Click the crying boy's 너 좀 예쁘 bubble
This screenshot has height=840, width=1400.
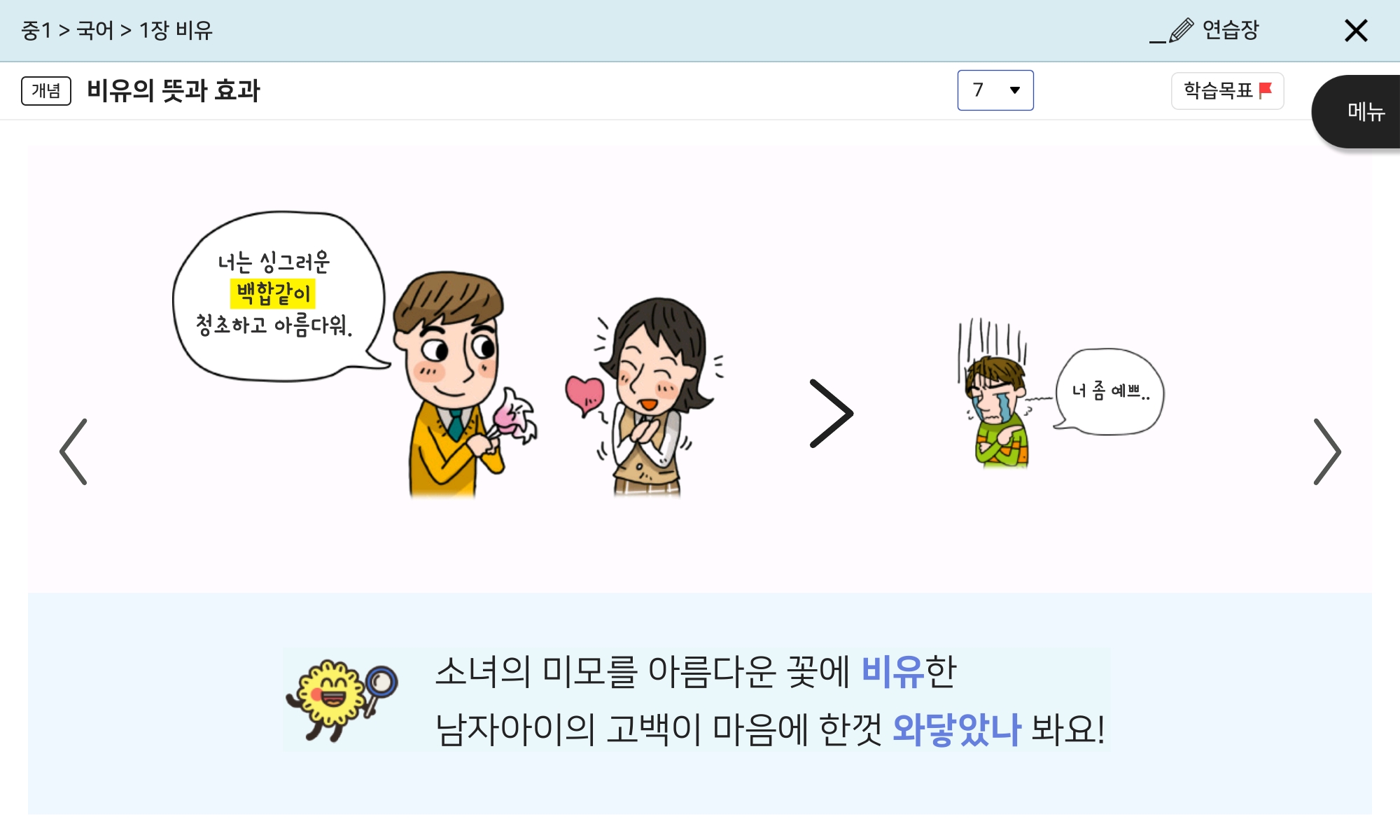(1109, 391)
